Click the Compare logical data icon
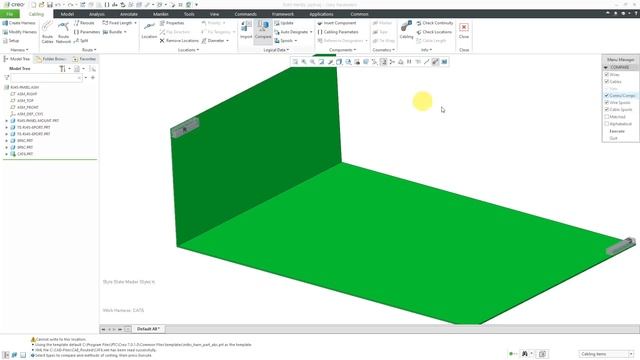The image size is (640, 360). [263, 30]
